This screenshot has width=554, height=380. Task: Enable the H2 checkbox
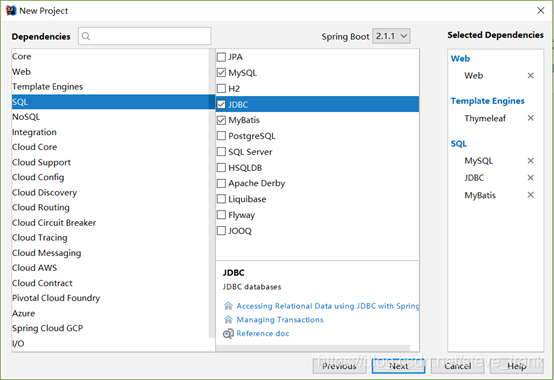point(221,88)
